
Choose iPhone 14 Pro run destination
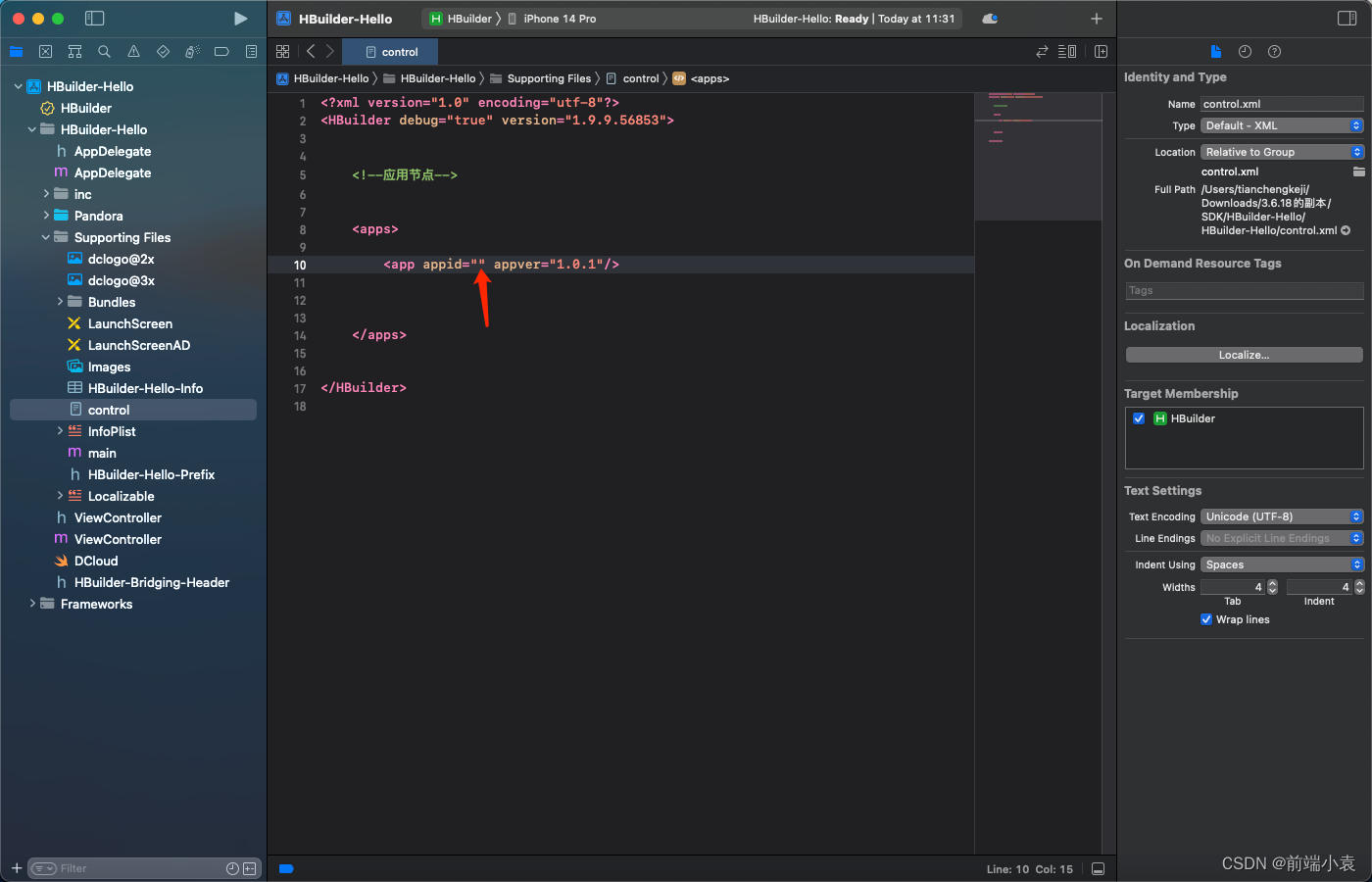(552, 19)
